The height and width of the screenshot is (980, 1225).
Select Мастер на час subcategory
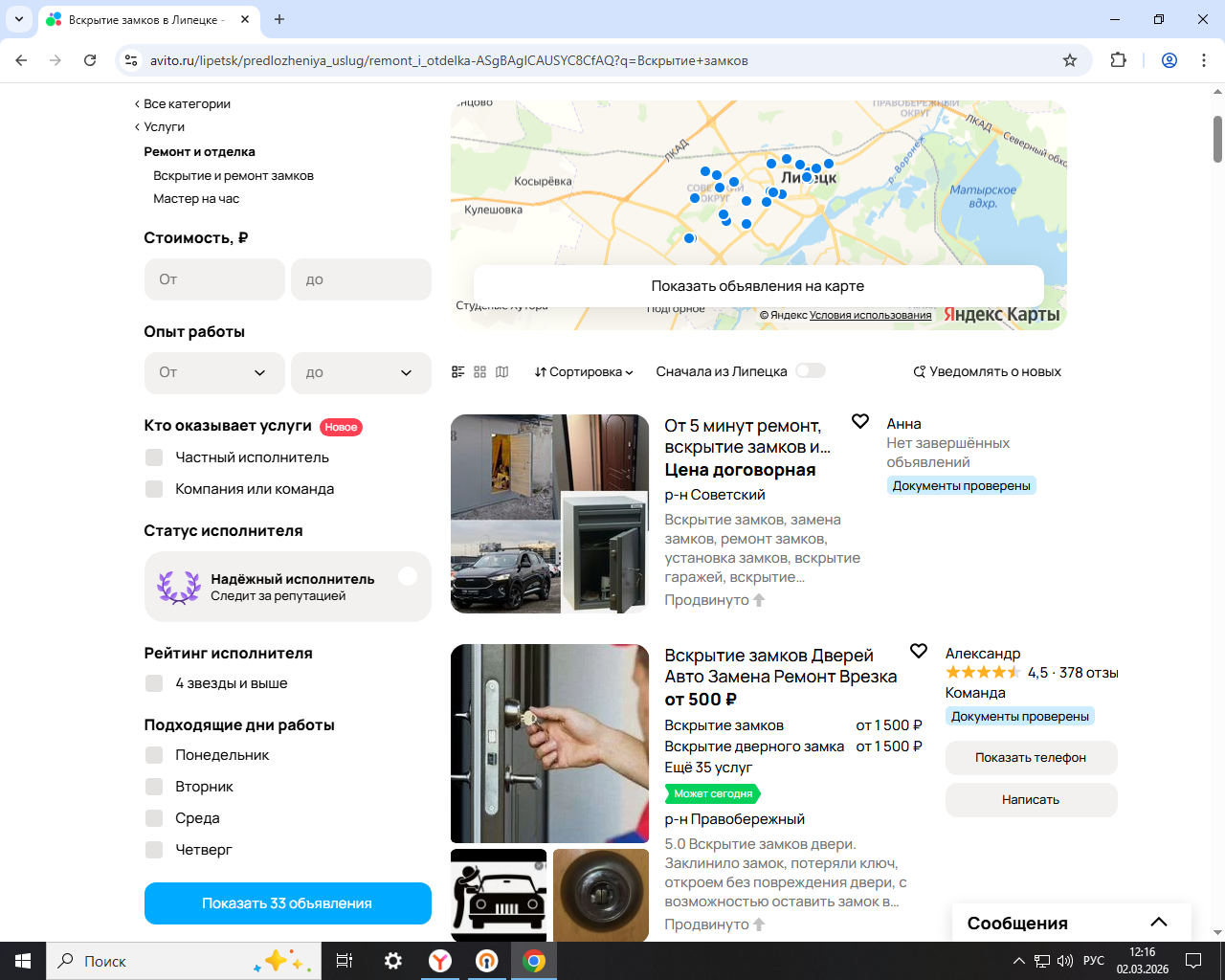pos(196,198)
